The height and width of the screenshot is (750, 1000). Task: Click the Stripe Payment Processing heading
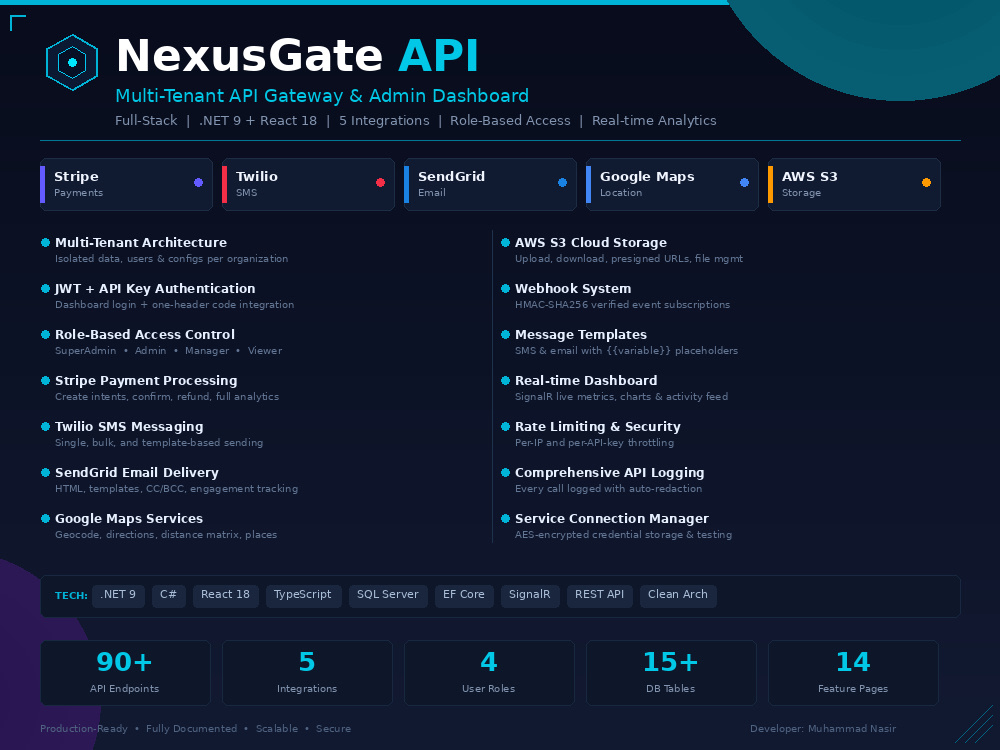(x=146, y=380)
